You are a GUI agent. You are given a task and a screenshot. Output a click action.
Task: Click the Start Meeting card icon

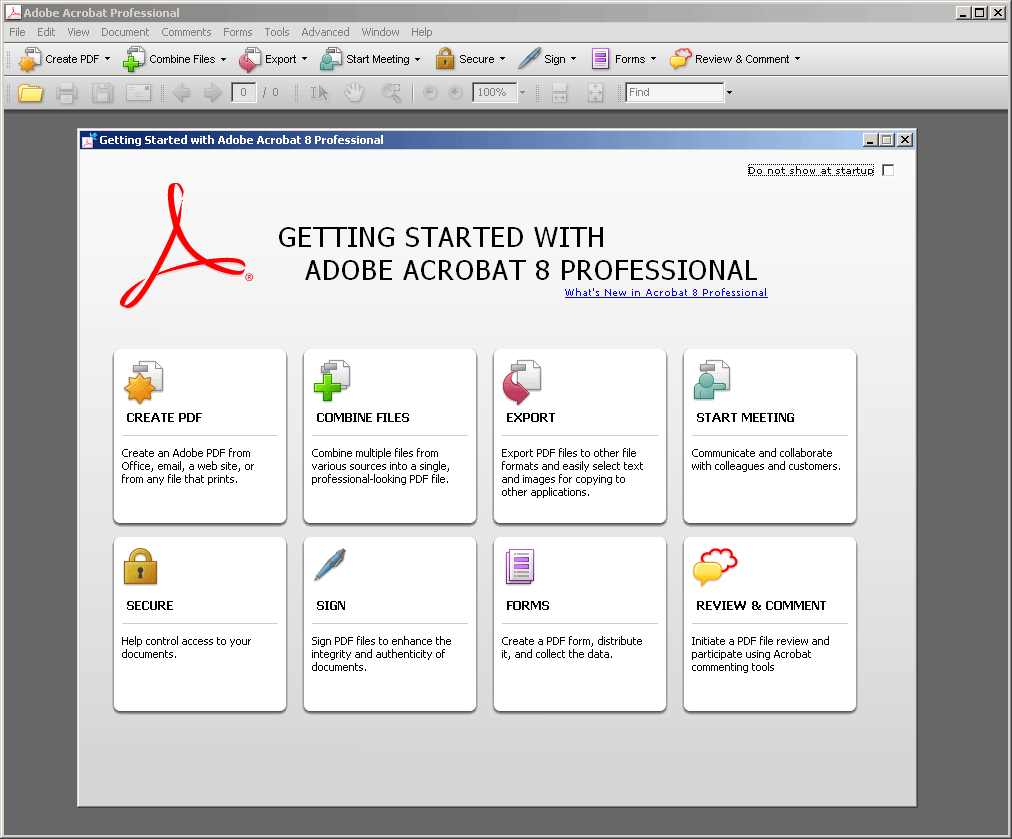(x=712, y=381)
